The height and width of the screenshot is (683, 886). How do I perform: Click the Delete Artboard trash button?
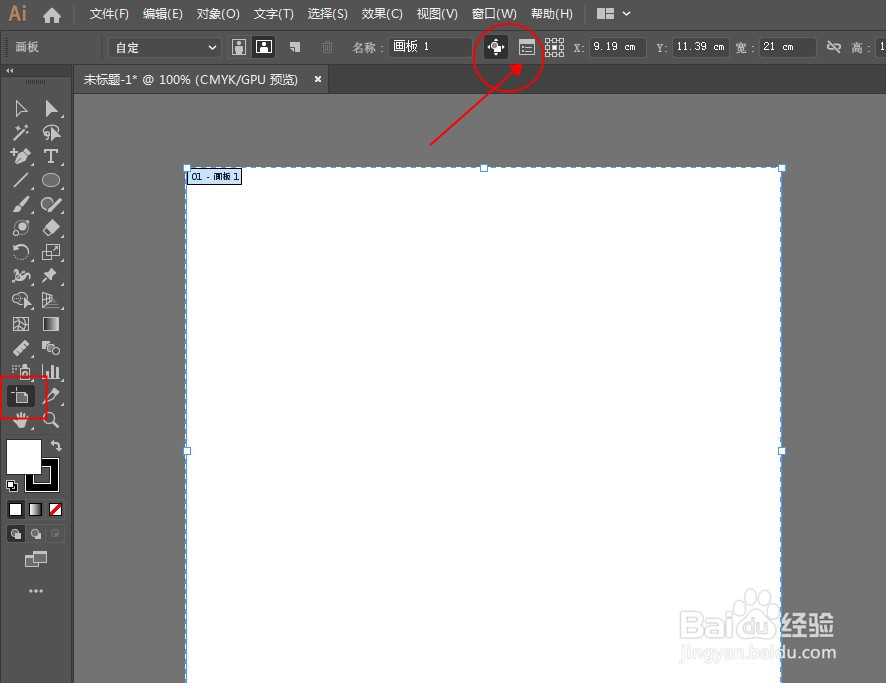click(x=327, y=47)
